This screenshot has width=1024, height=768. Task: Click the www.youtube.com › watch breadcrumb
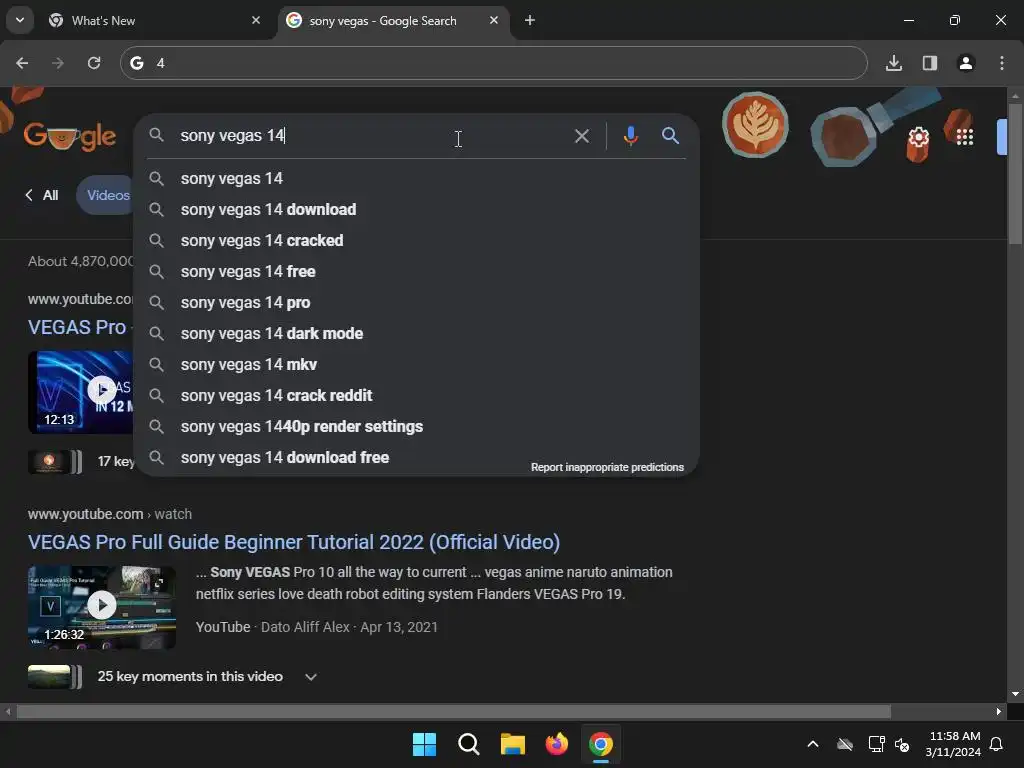pos(110,514)
